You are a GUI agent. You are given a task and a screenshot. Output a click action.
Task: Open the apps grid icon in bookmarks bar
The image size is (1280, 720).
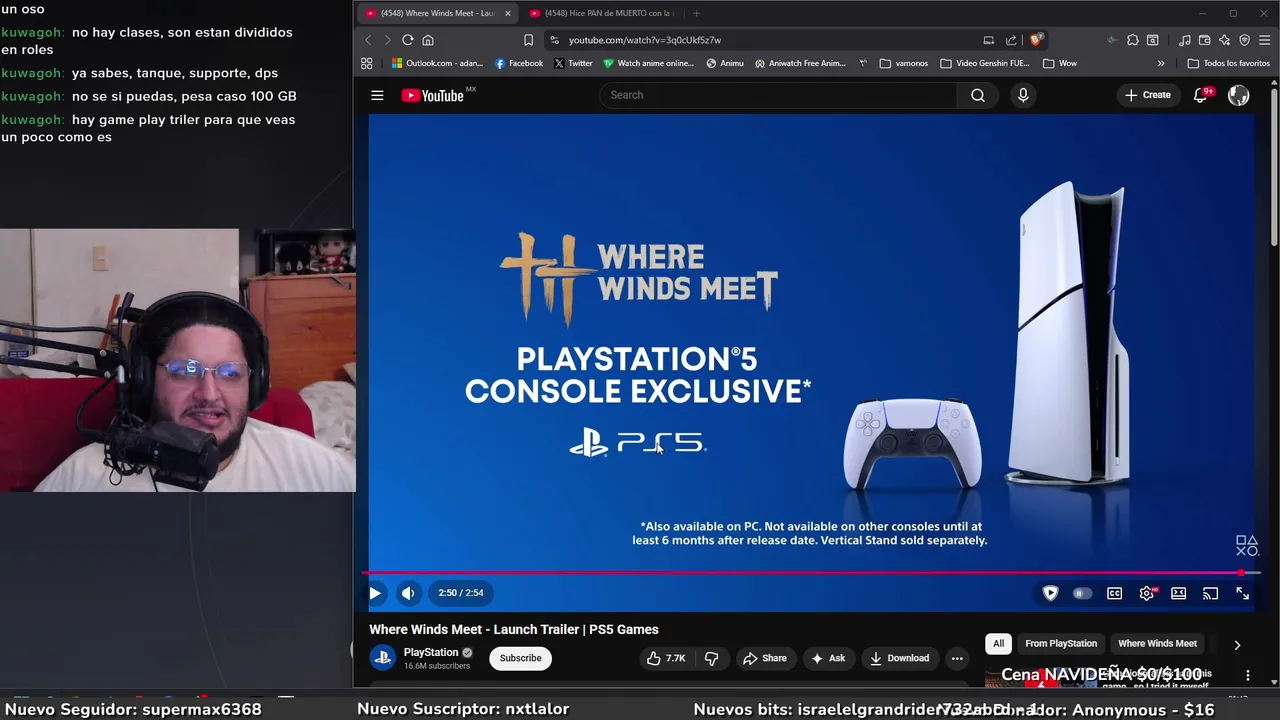point(367,63)
